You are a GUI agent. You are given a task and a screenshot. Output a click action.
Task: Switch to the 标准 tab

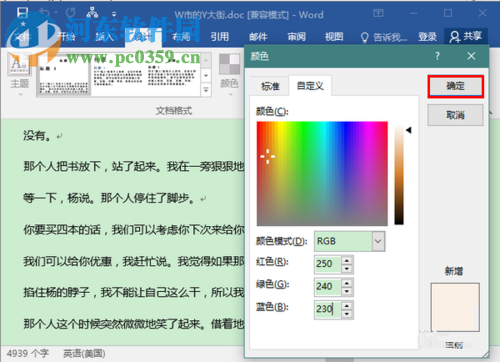[x=270, y=86]
